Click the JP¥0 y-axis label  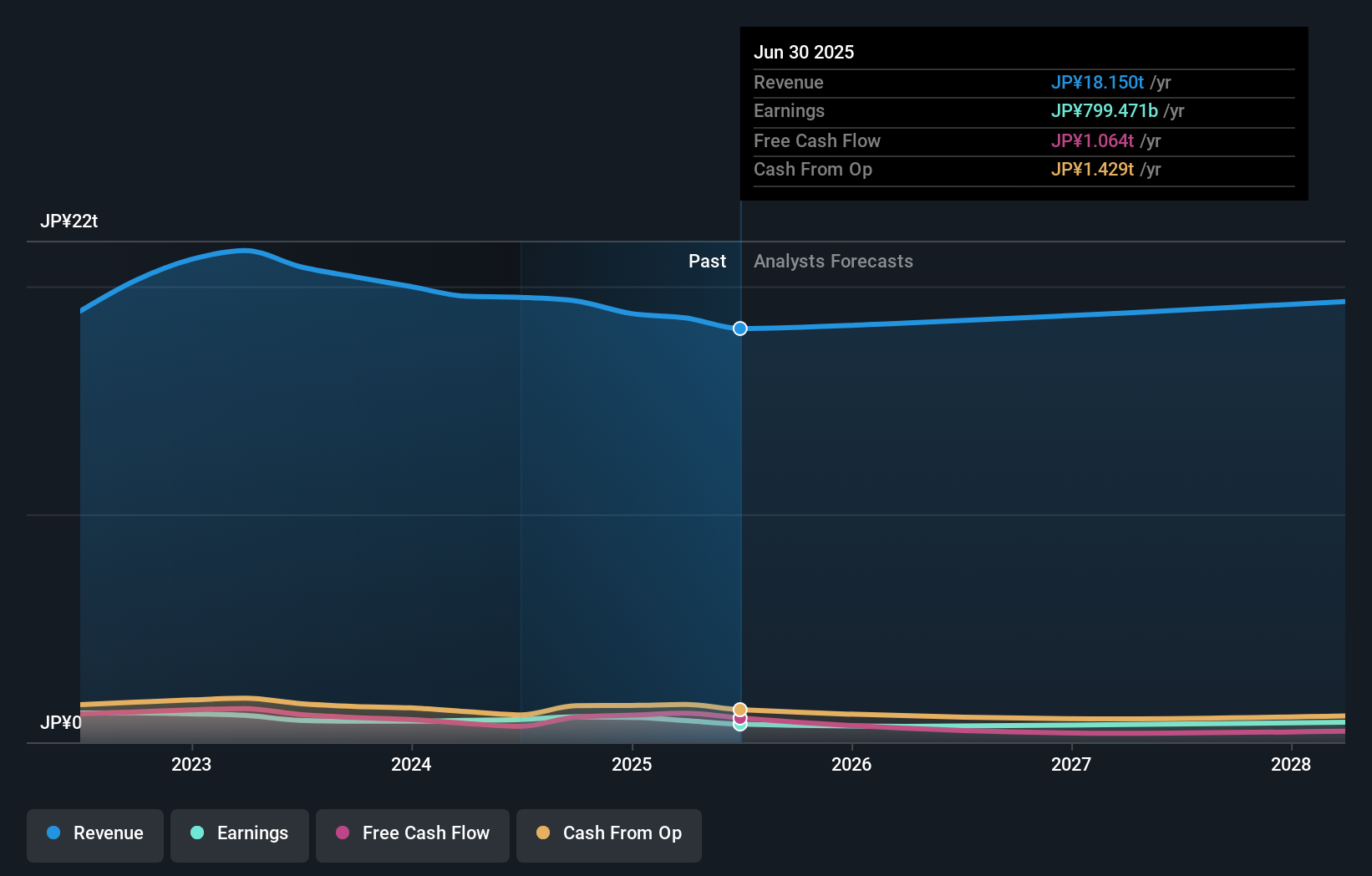tap(61, 723)
